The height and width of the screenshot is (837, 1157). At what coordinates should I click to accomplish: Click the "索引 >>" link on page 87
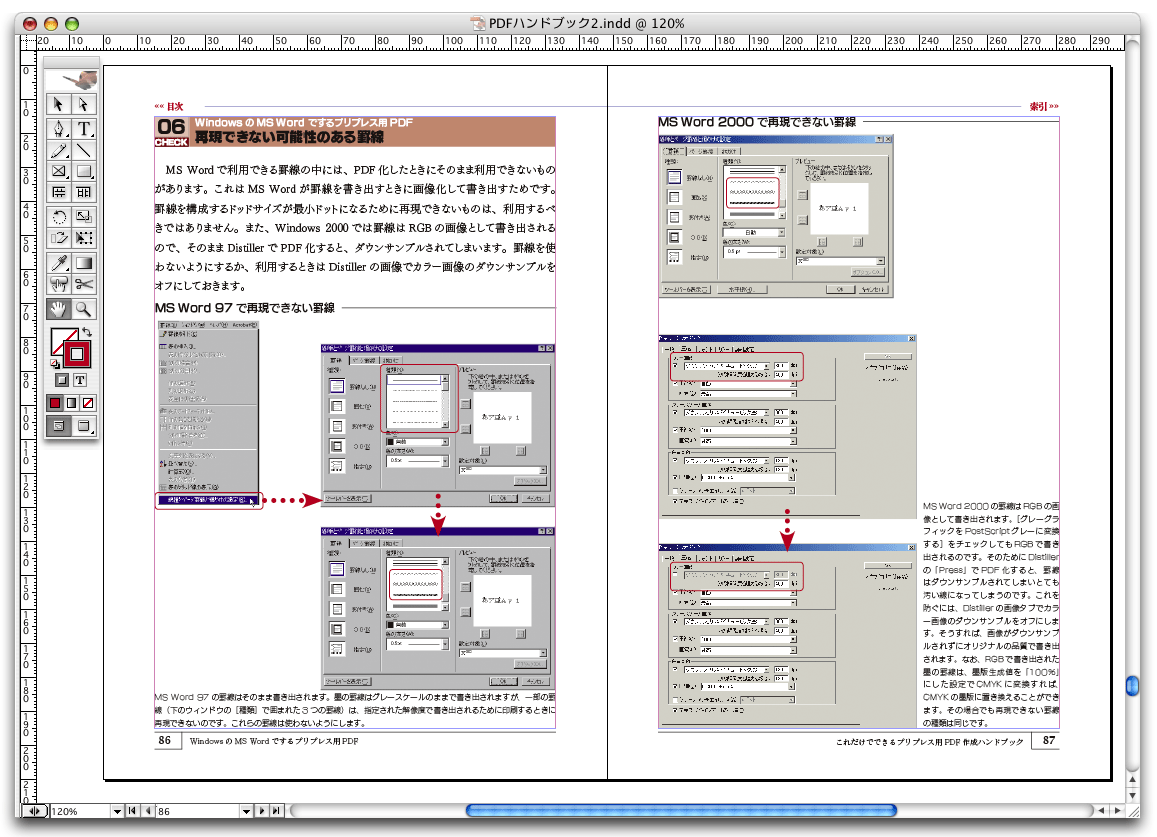1044,106
